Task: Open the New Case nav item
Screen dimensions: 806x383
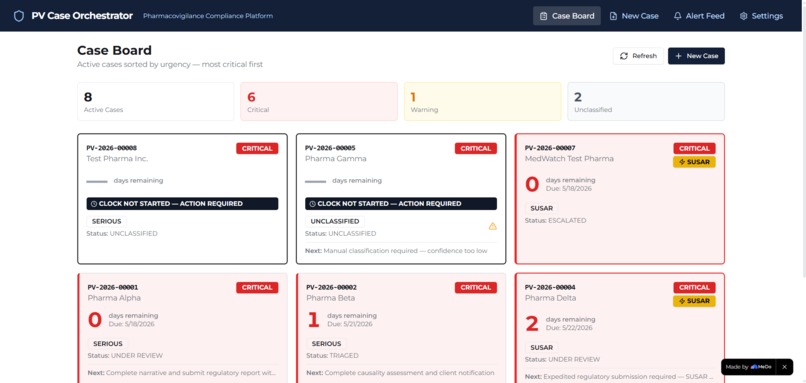Action: (x=634, y=16)
